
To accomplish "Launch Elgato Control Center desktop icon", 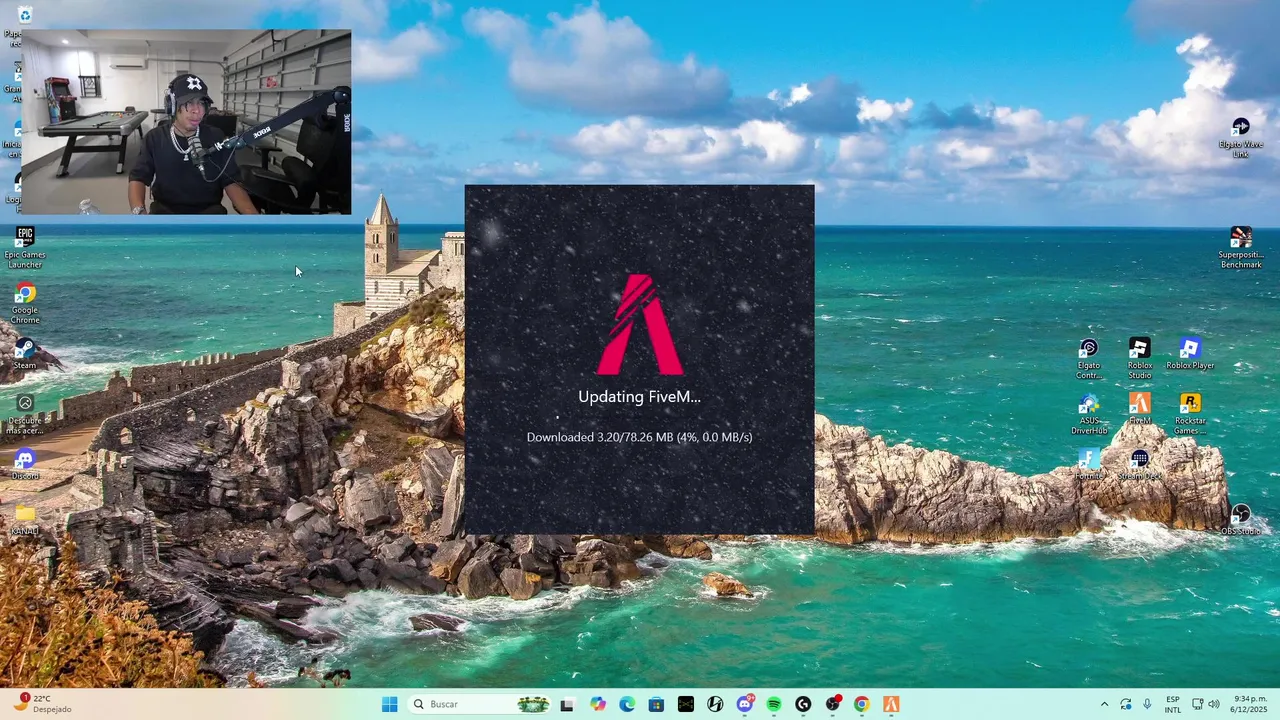I will (x=1089, y=358).
